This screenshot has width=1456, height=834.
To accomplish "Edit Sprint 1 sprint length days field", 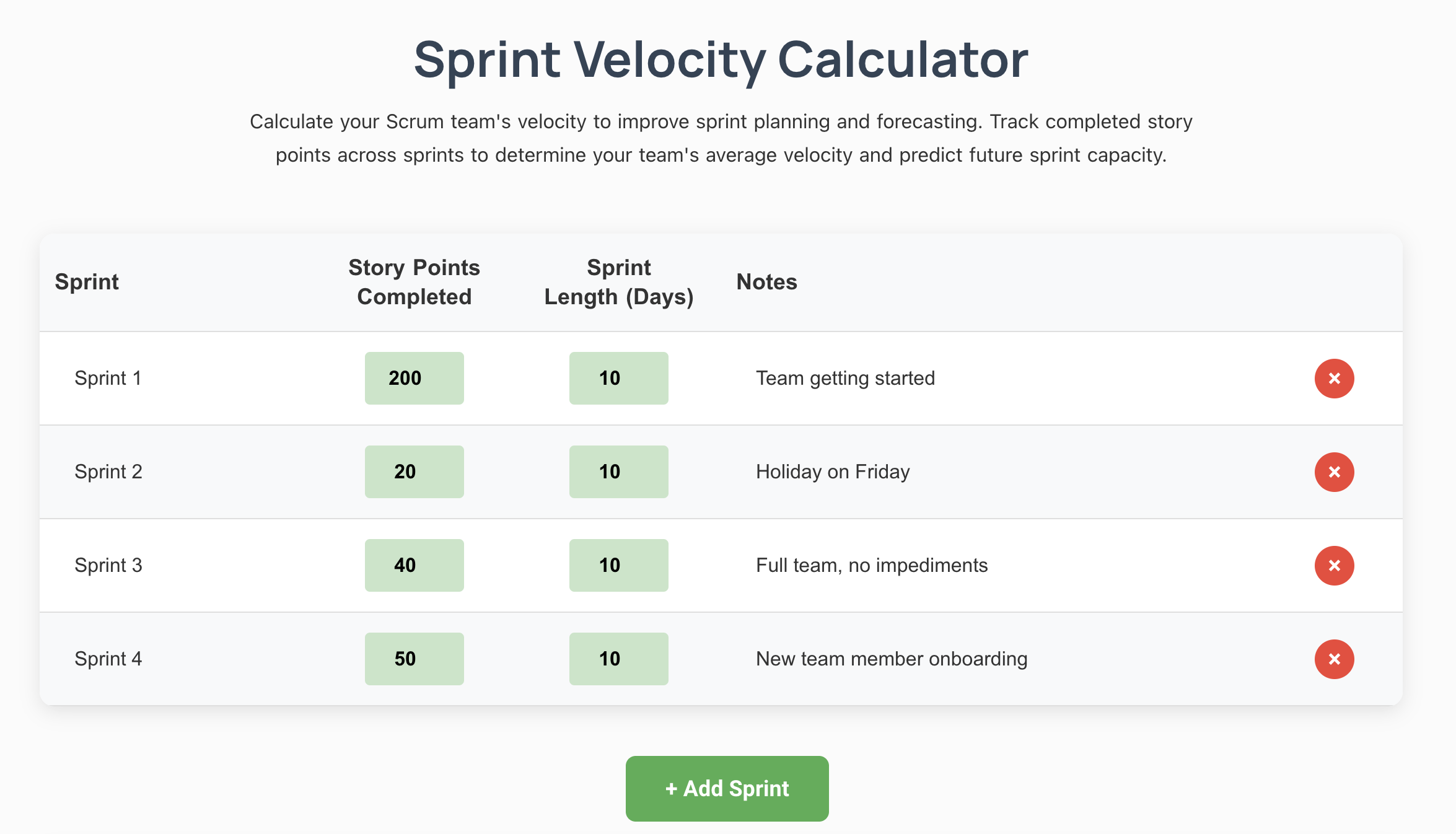I will tap(618, 379).
